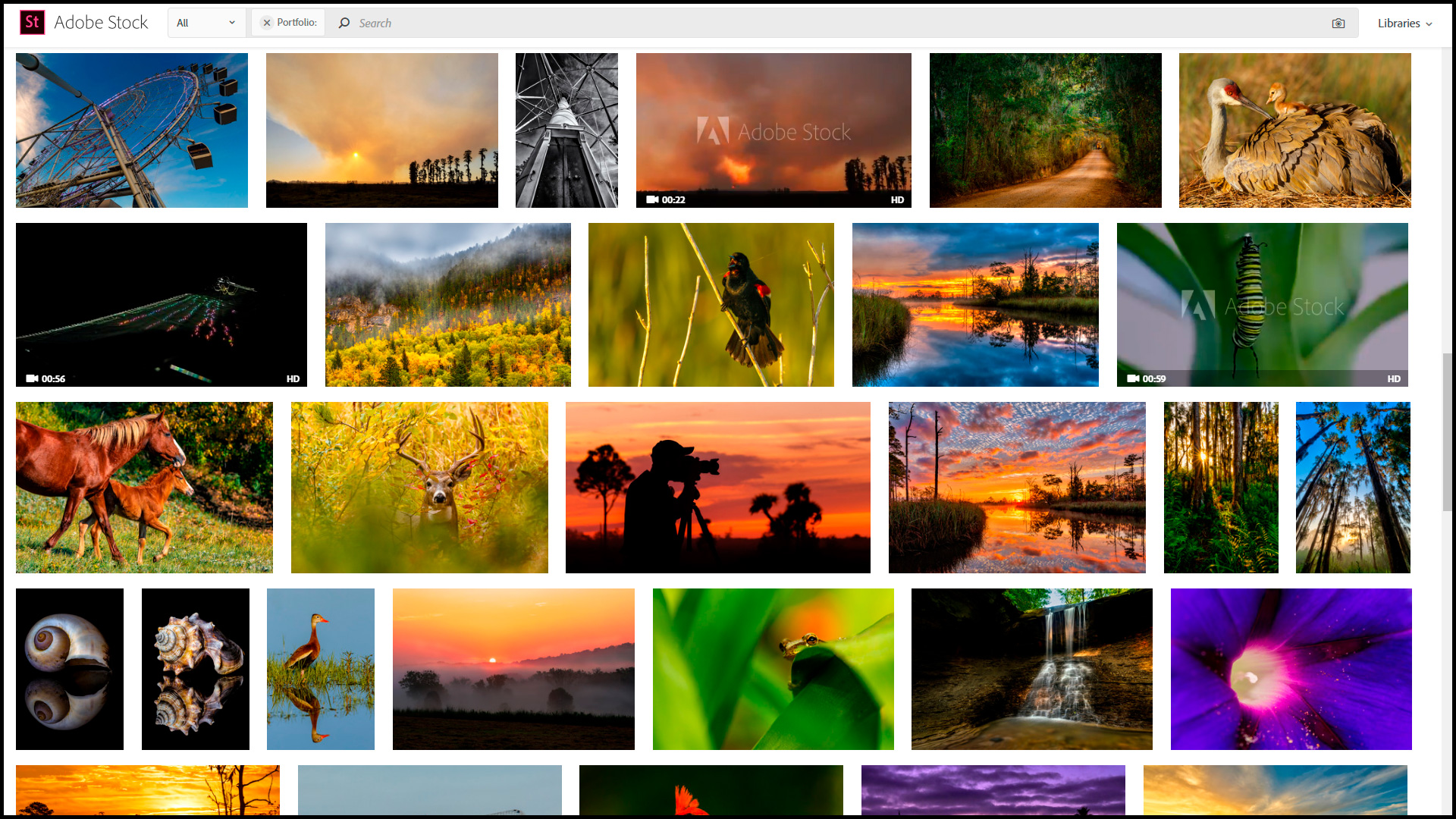Click the HD badge on forest fire video
1456x819 pixels.
coord(893,199)
